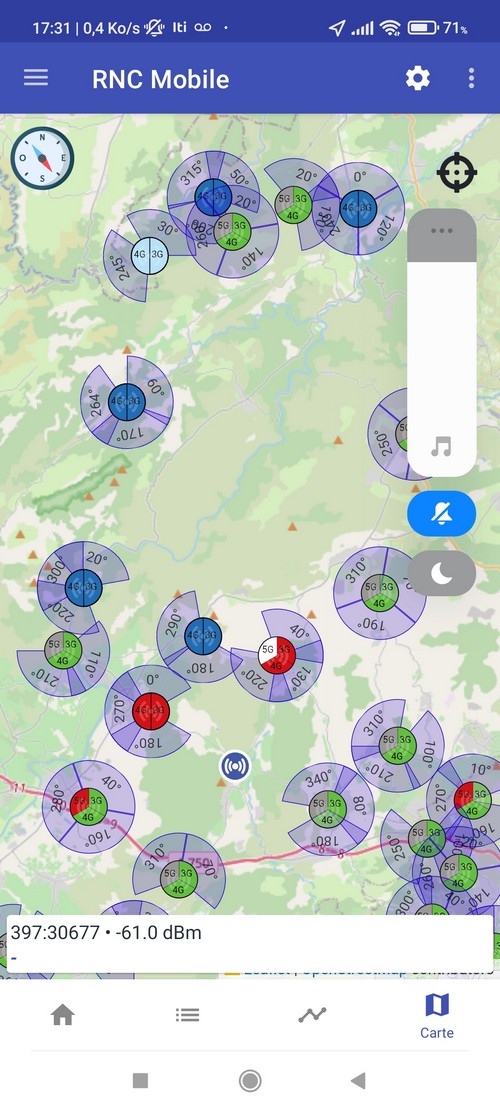Tap the Android home circle button

point(250,1081)
